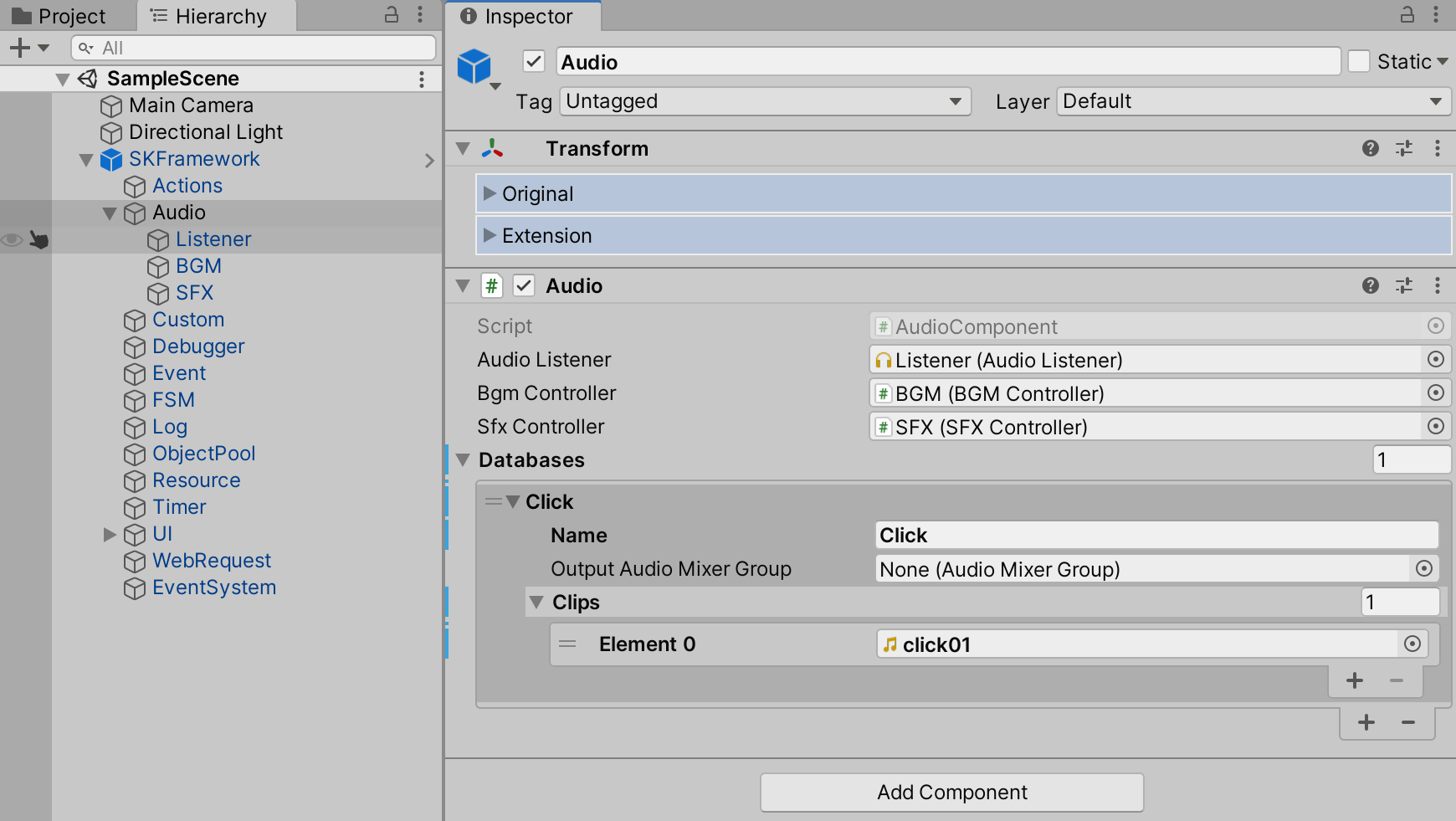This screenshot has height=821, width=1456.
Task: Click the Transform component help icon
Action: (x=1370, y=148)
